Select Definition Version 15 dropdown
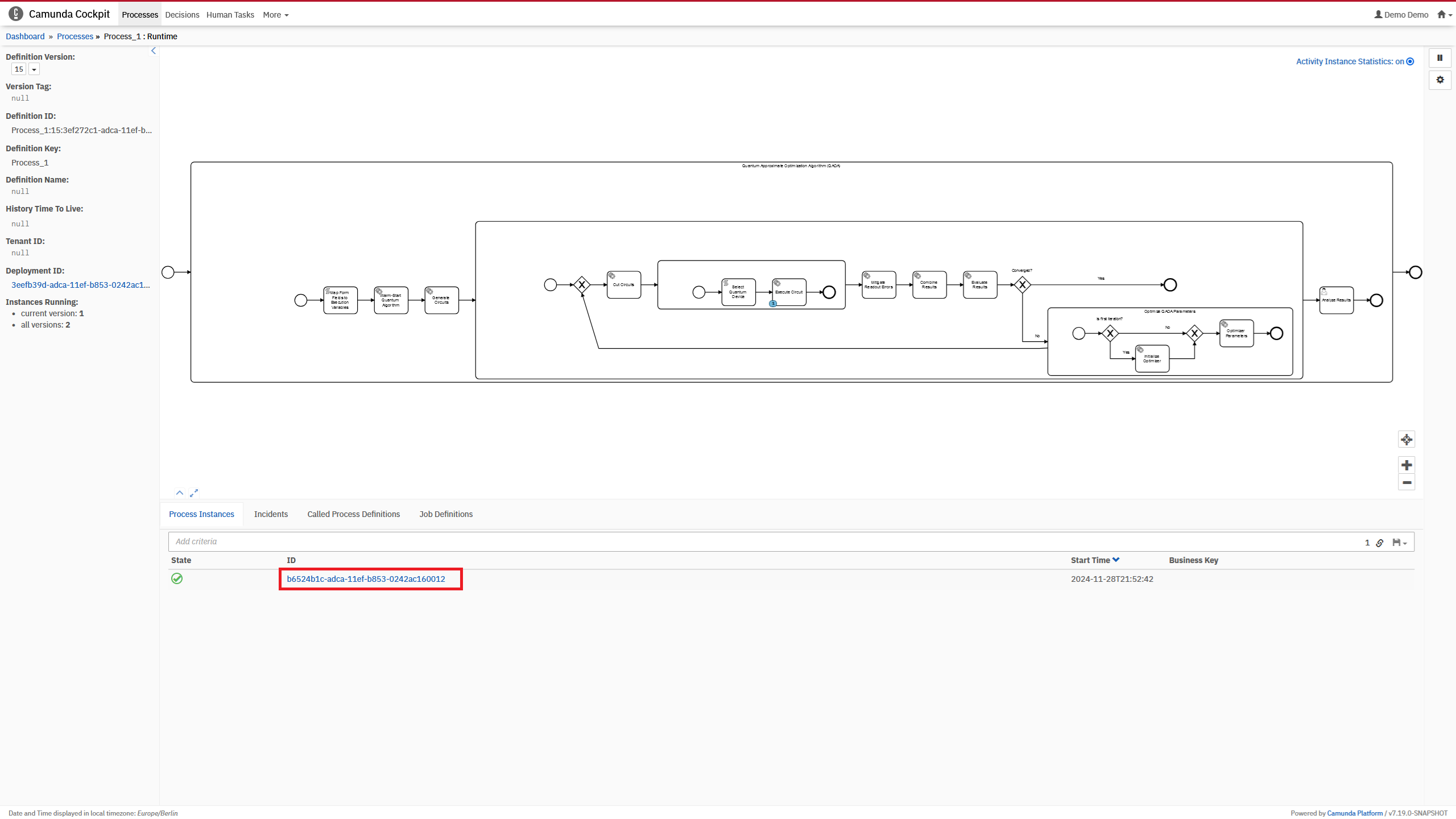Viewport: 1456px width, 819px height. 33,69
